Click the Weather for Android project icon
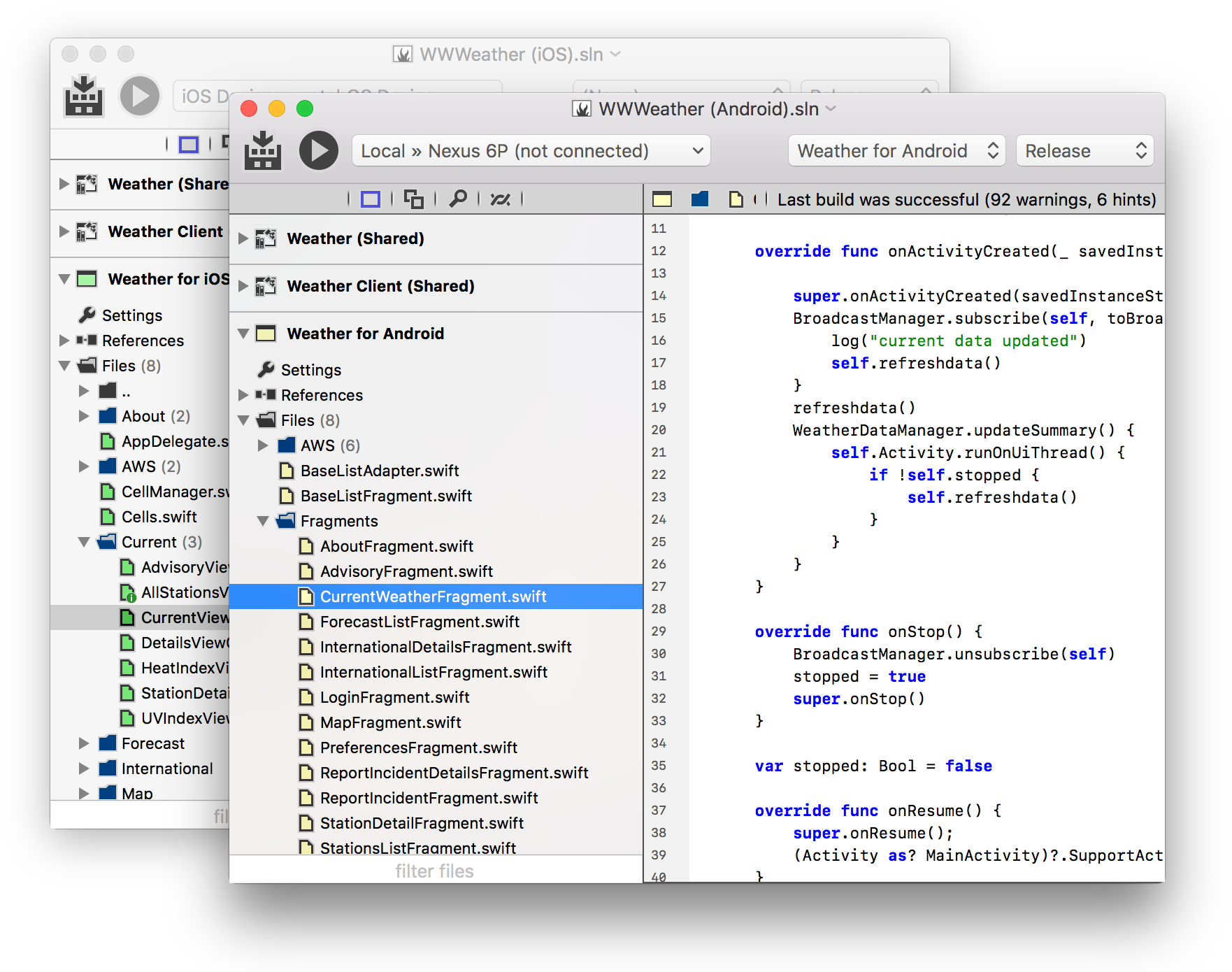1232x972 pixels. click(265, 334)
